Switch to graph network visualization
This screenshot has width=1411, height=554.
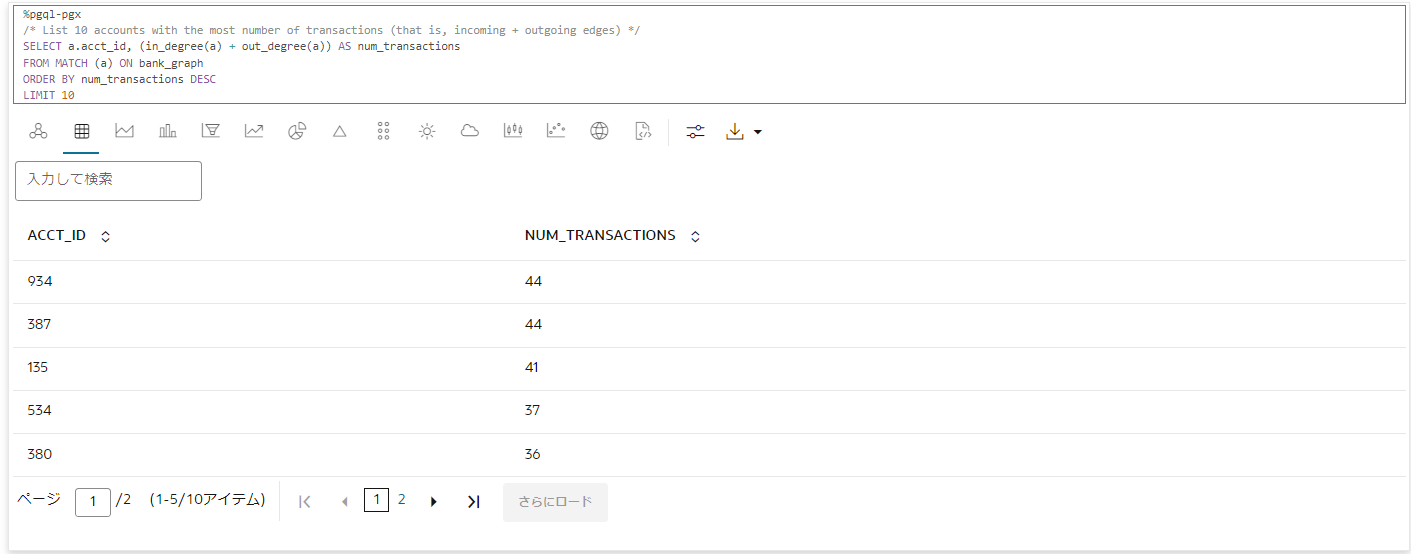point(38,131)
